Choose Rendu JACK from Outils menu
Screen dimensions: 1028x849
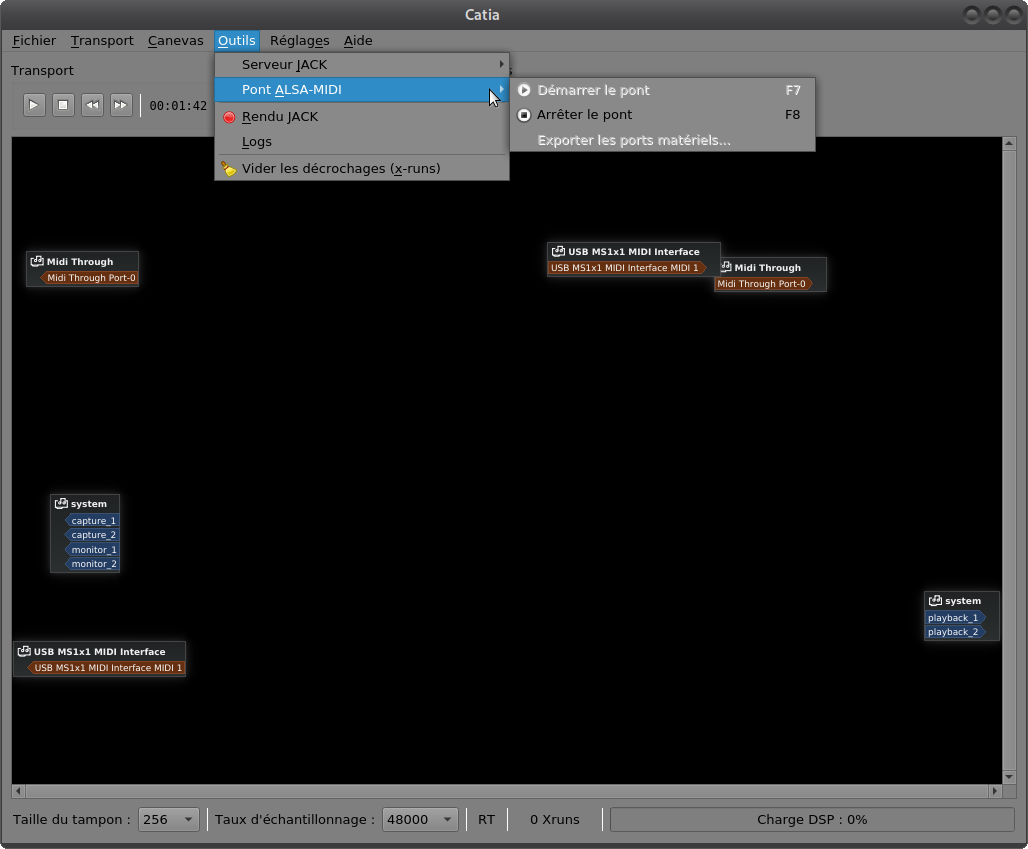[362, 117]
